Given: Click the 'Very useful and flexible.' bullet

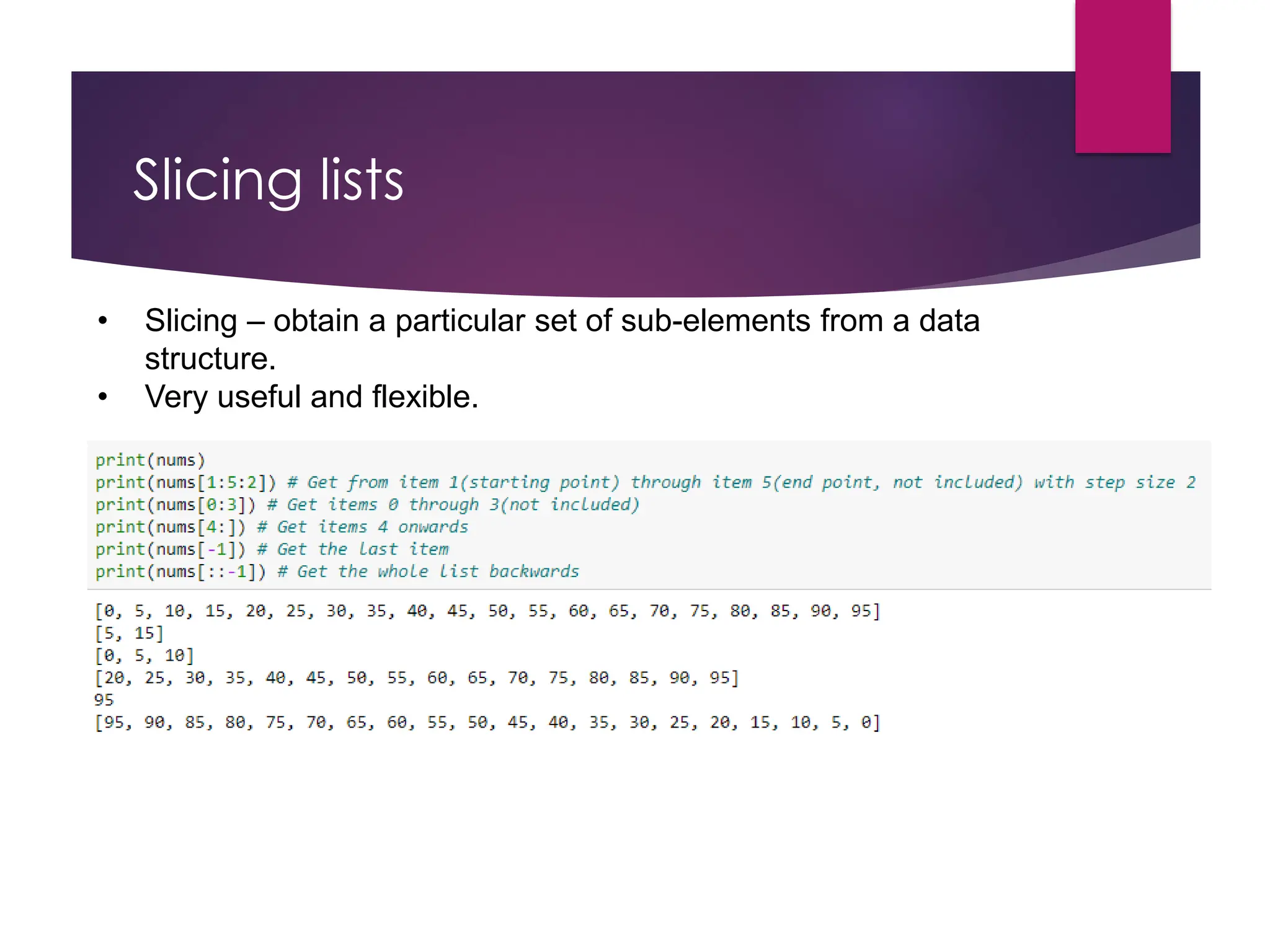Looking at the screenshot, I should point(311,397).
